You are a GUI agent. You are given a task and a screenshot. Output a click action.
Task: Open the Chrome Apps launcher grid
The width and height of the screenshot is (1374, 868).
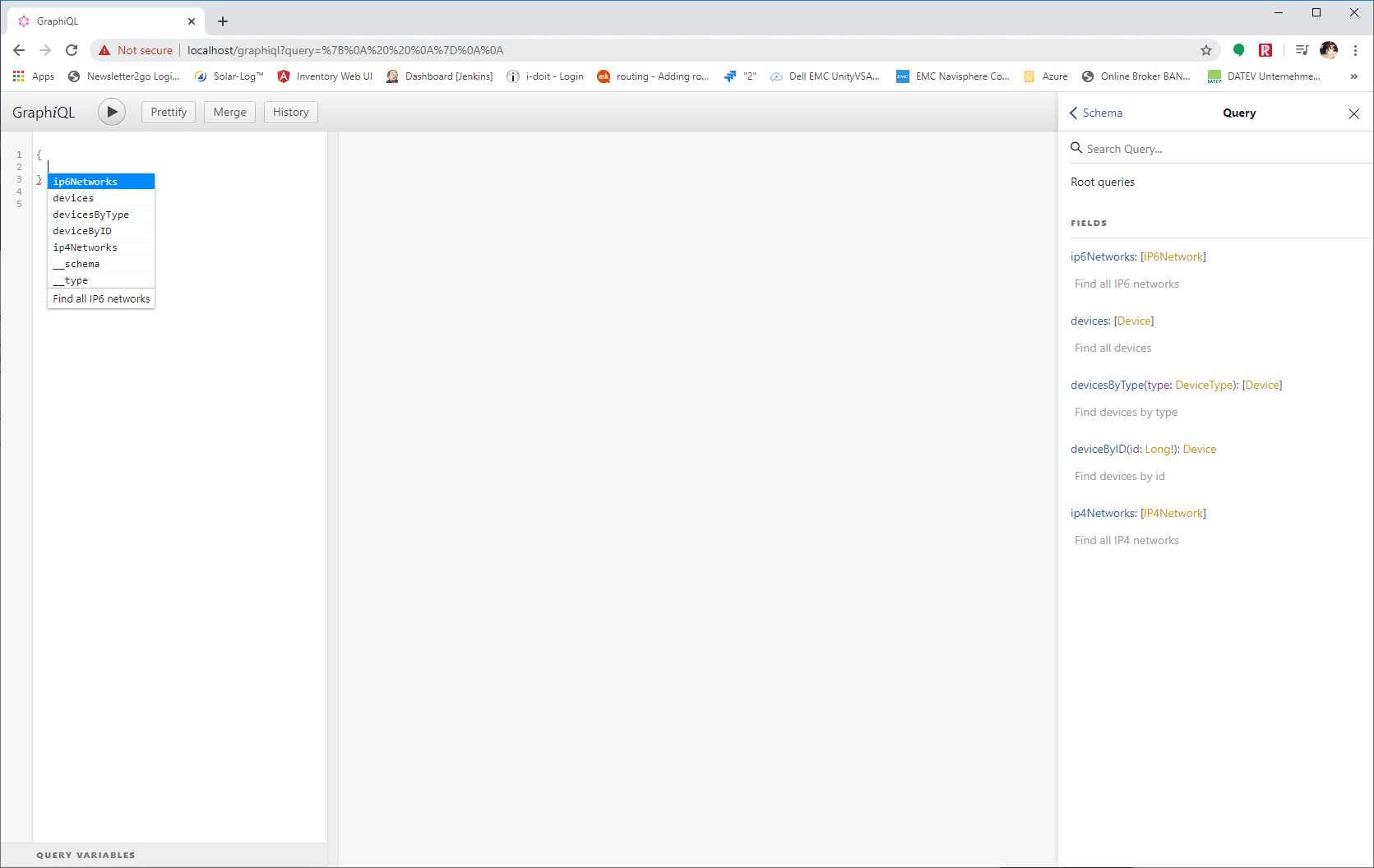tap(17, 76)
